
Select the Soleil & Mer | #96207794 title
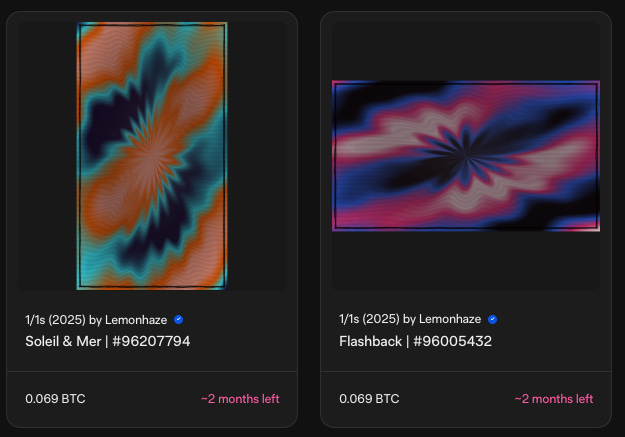(x=108, y=341)
